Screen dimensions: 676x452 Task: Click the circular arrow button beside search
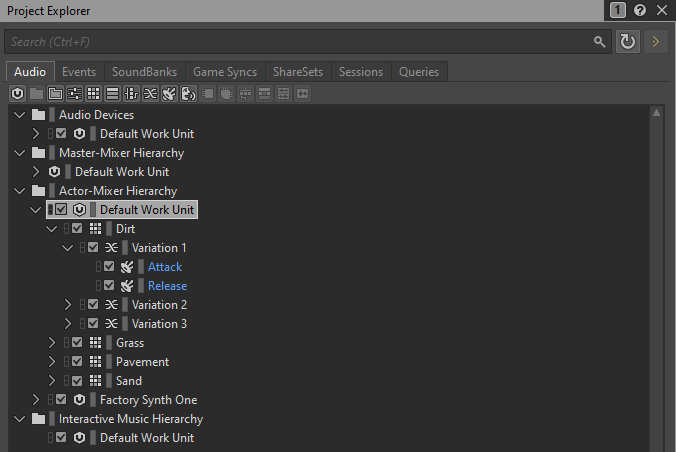coord(628,42)
